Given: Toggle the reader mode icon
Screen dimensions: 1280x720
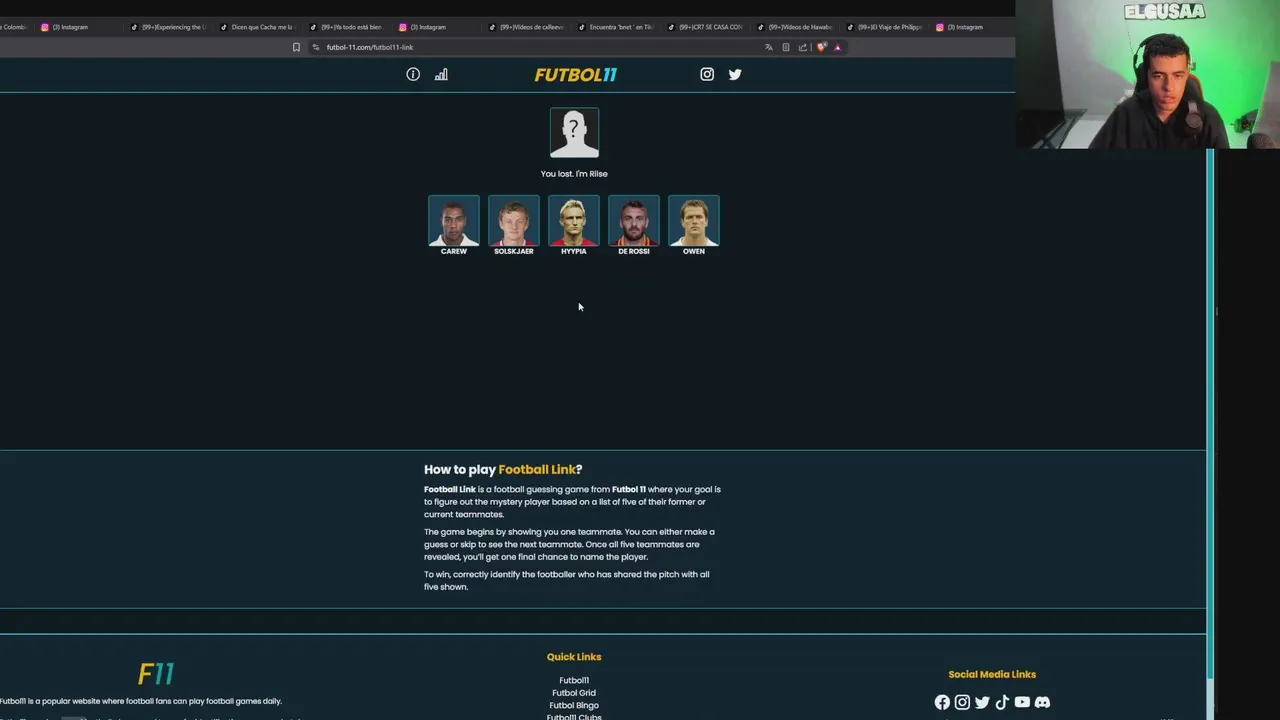Looking at the screenshot, I should pos(786,47).
